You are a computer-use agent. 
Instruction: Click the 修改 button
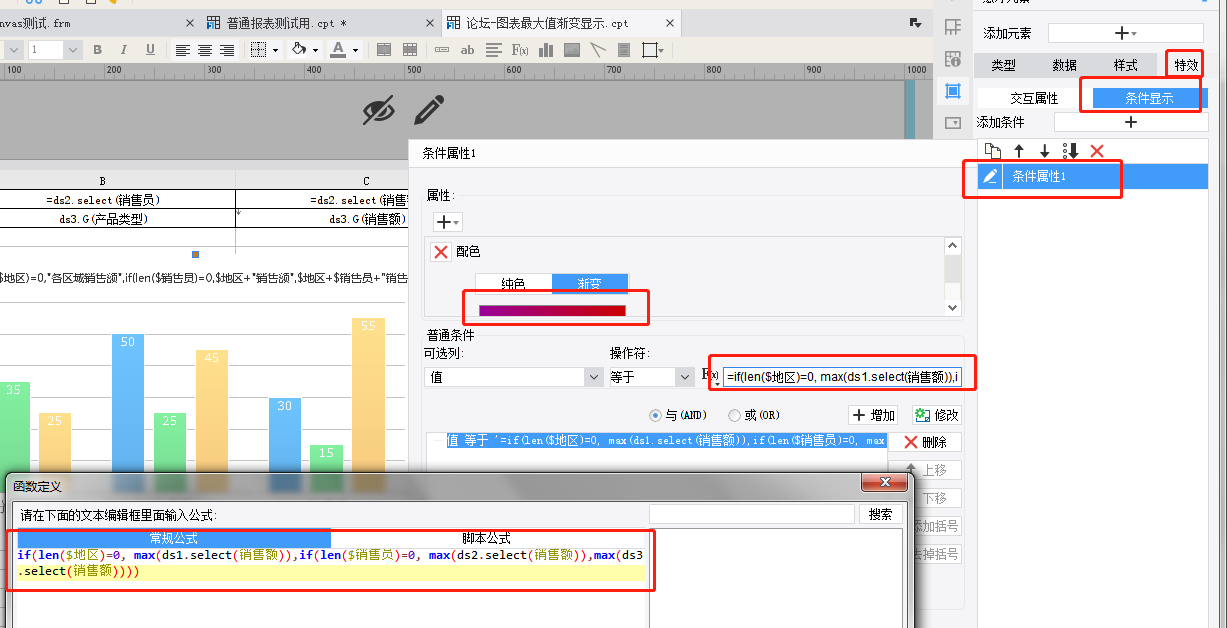point(936,415)
